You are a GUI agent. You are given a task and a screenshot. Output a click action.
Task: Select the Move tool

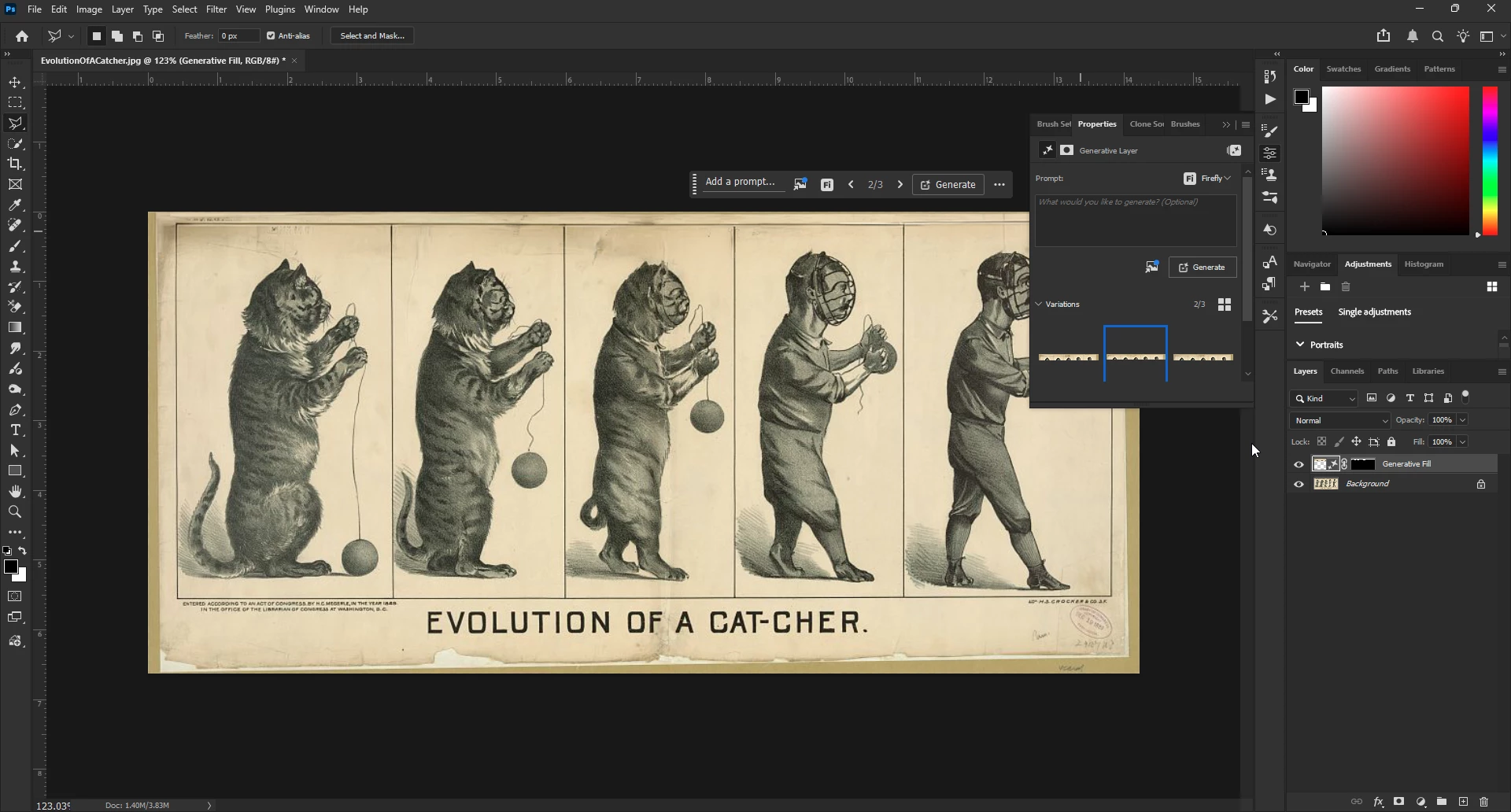pyautogui.click(x=15, y=83)
